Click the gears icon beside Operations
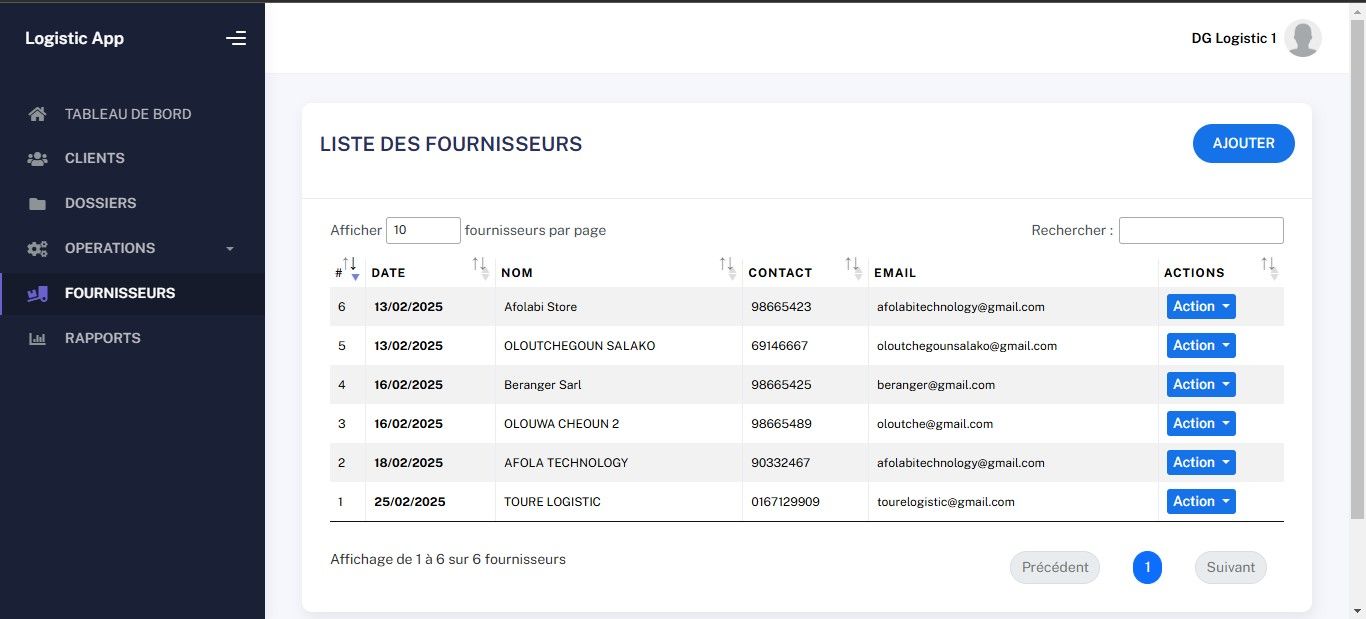 point(37,248)
